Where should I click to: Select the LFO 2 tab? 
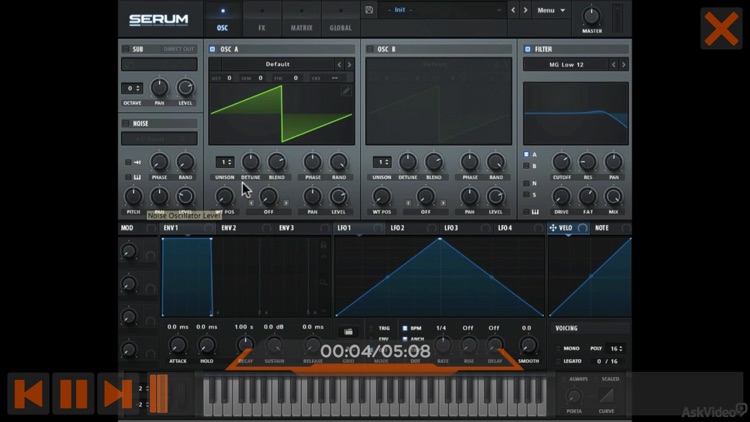pos(397,228)
